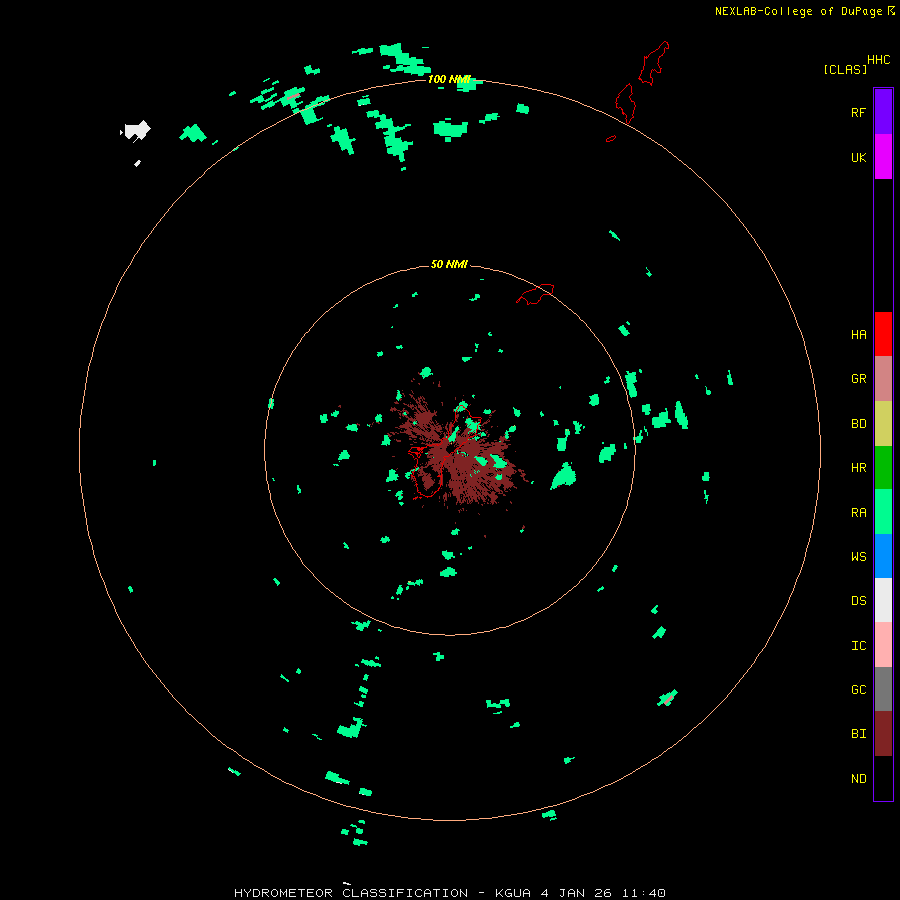Select the BD yellow legend swatch
This screenshot has height=900, width=900.
883,423
